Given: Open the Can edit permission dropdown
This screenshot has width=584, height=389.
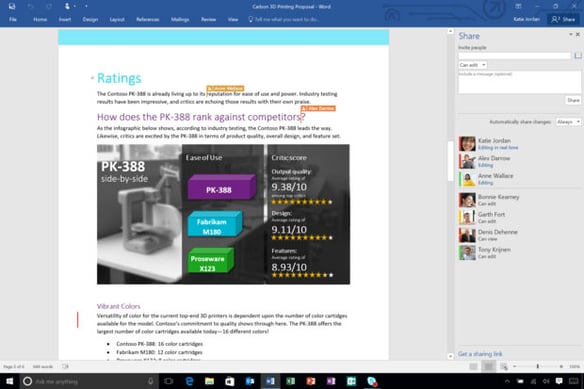Looking at the screenshot, I should pos(473,65).
